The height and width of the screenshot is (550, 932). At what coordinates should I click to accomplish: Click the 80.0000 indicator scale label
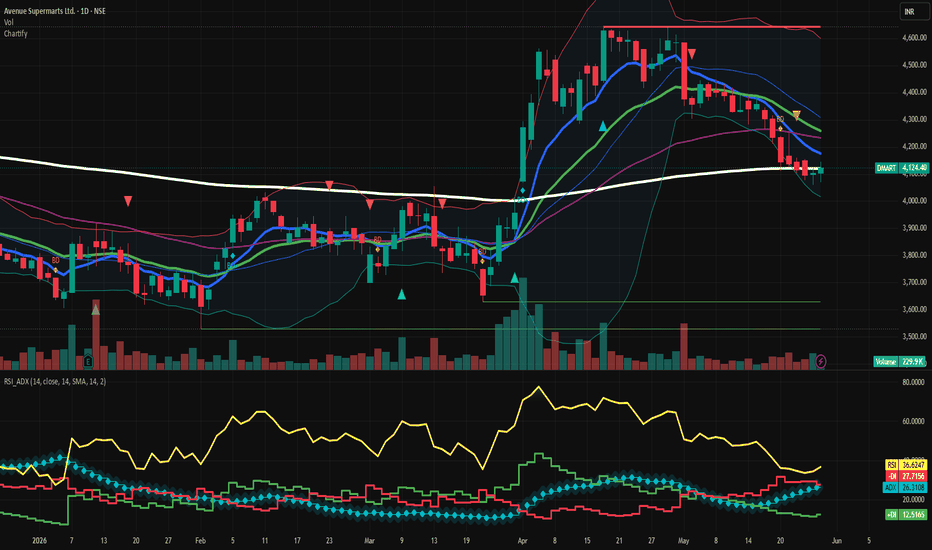click(913, 382)
